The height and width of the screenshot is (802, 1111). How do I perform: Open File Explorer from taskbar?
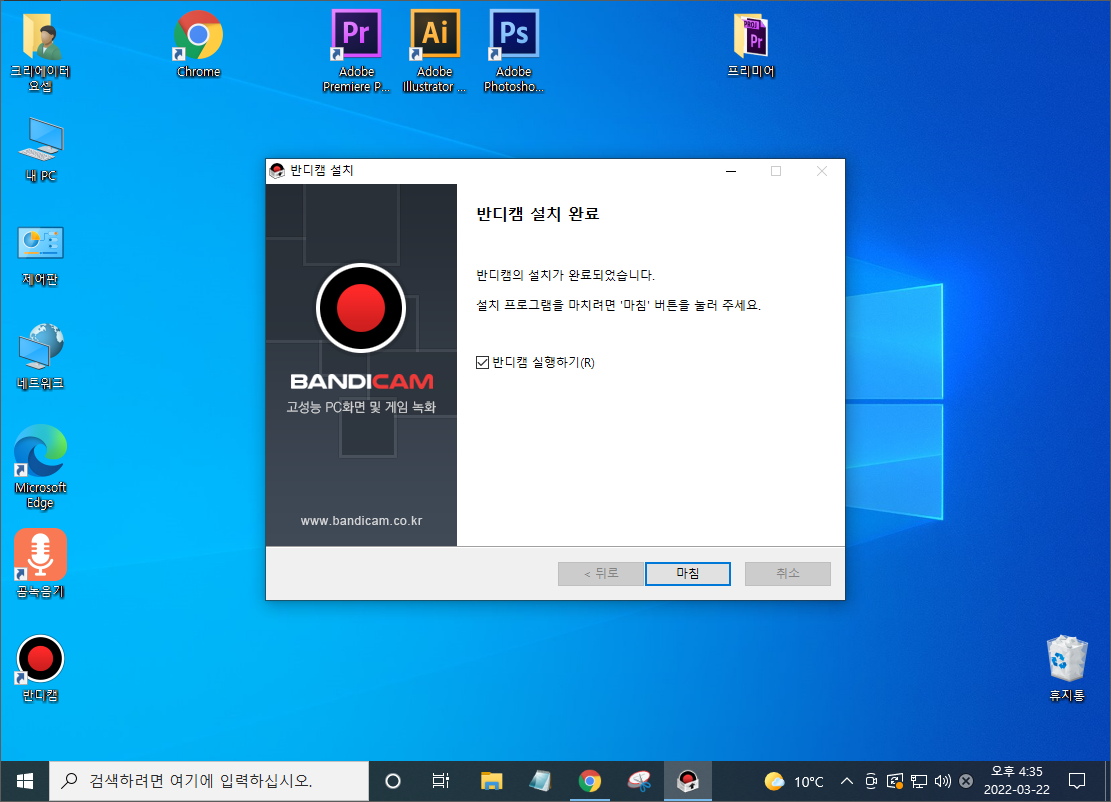point(491,781)
